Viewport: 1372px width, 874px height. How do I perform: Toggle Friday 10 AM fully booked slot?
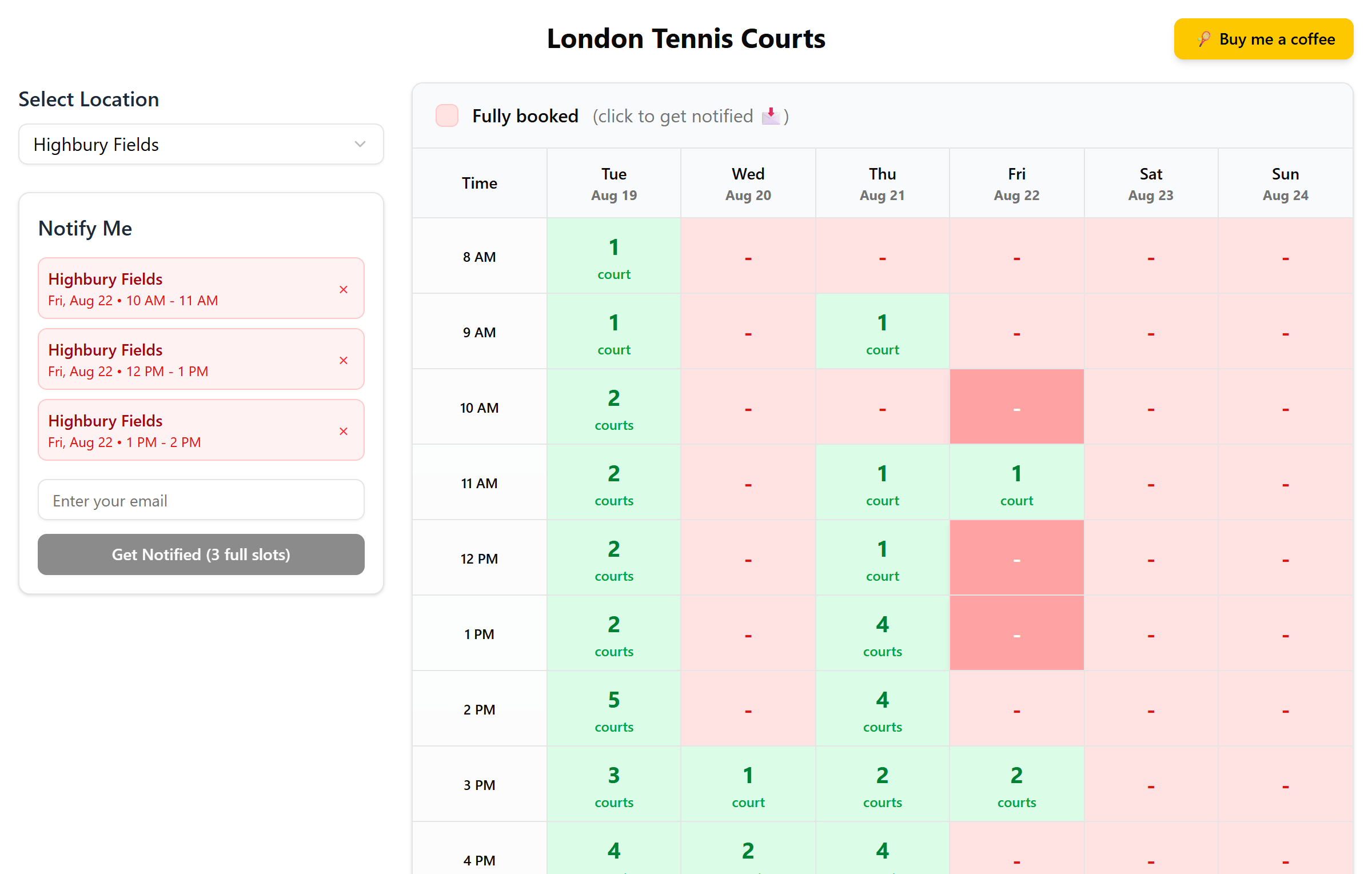point(1016,407)
